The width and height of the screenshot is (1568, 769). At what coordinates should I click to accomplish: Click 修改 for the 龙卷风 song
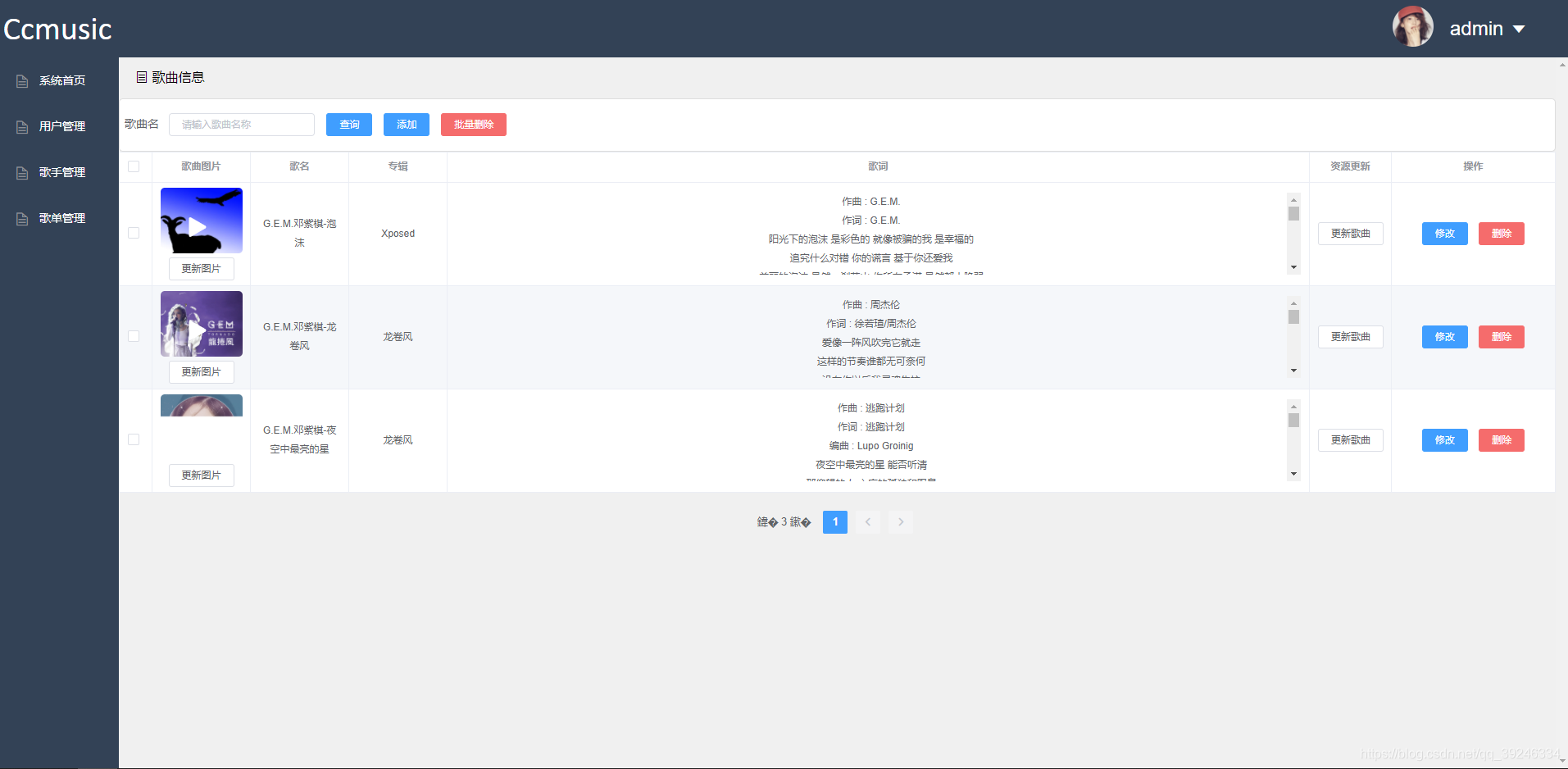pos(1445,337)
